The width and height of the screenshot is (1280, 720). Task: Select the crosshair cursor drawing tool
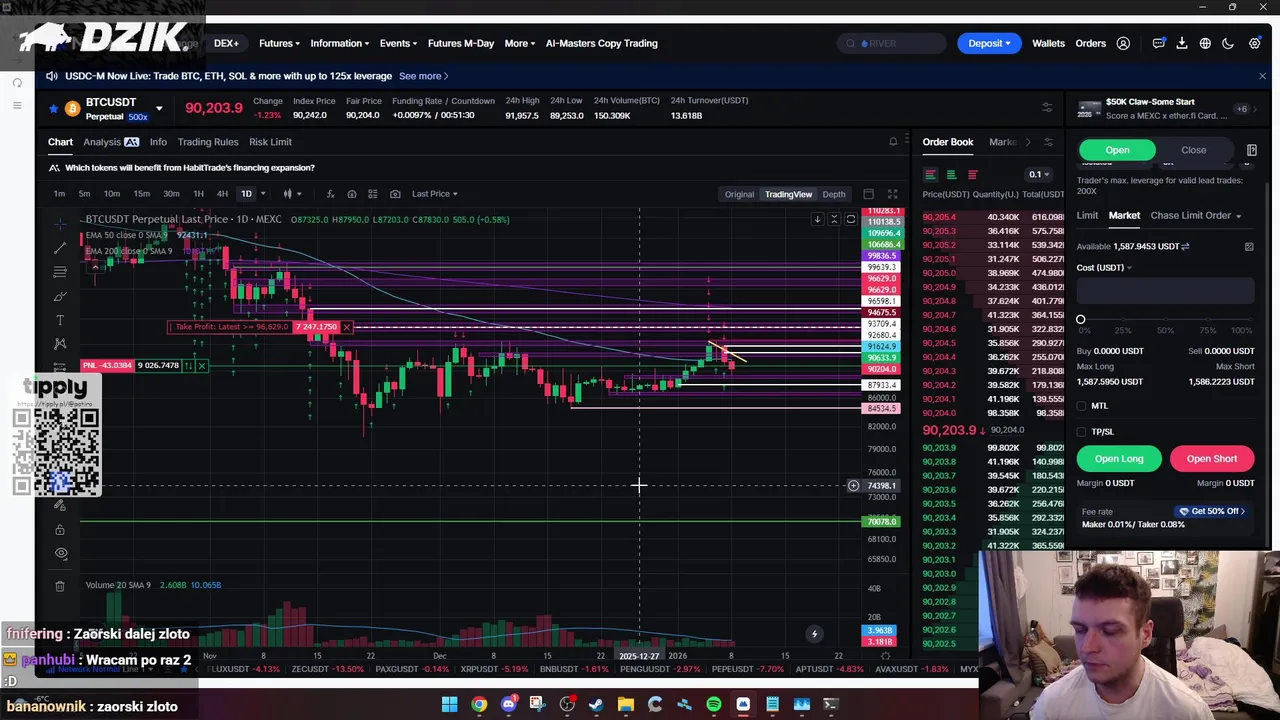[60, 223]
